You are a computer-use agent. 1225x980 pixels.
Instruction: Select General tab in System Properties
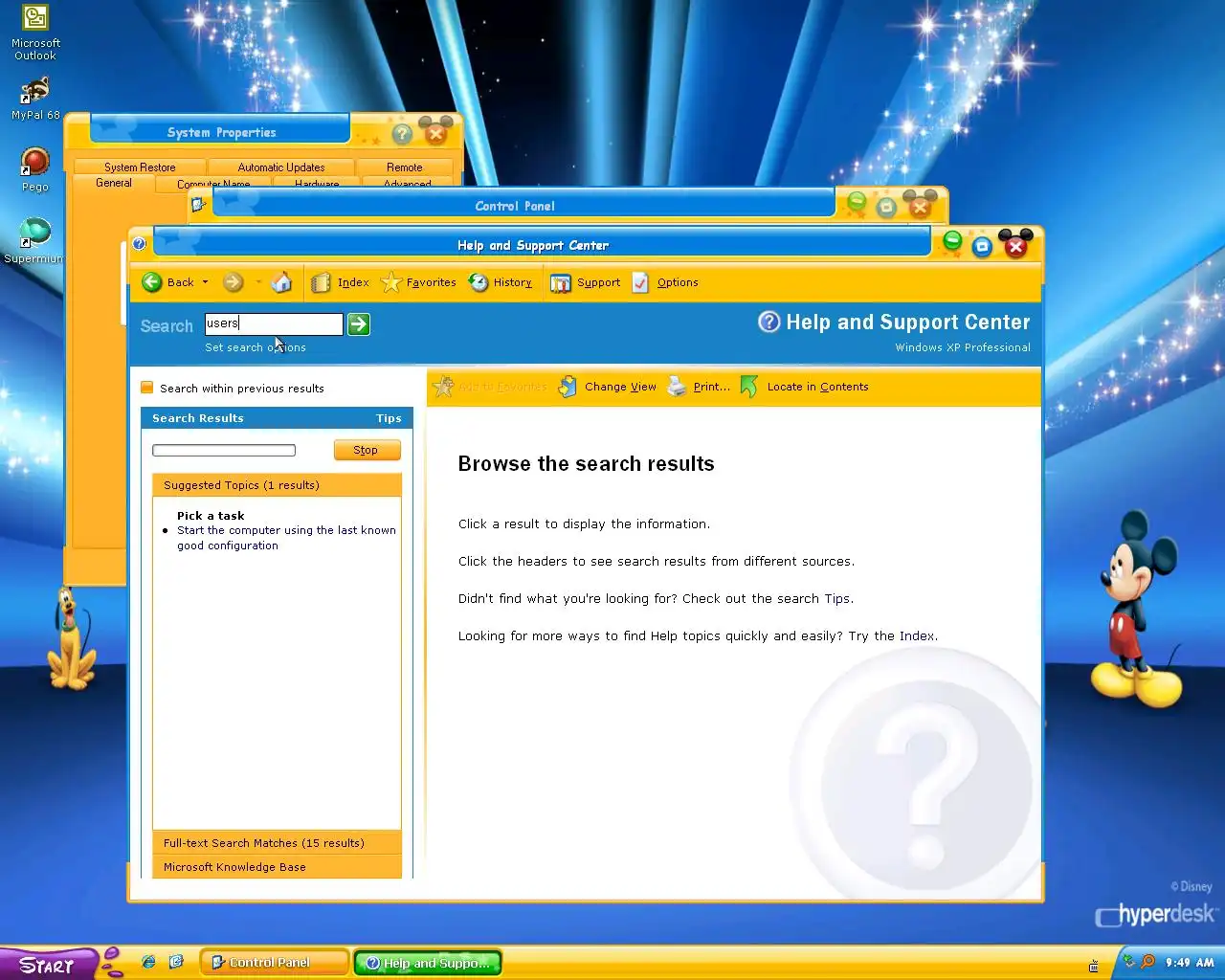click(114, 183)
